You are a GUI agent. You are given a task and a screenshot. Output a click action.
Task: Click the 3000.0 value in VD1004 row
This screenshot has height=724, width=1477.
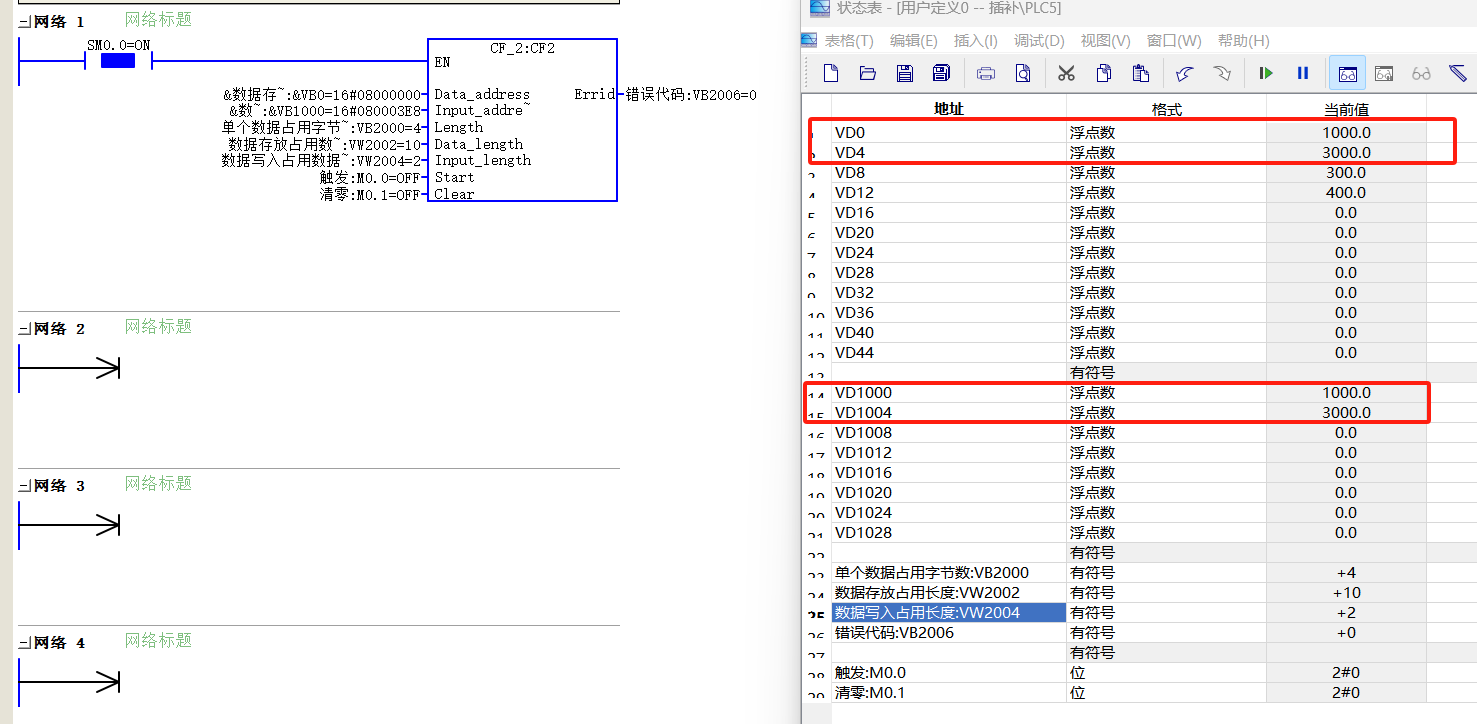click(1346, 412)
